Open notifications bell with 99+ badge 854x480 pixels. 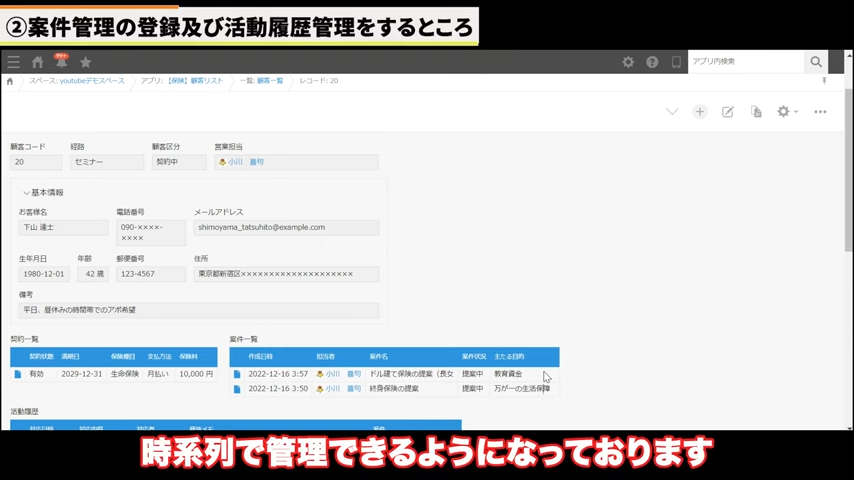point(62,61)
